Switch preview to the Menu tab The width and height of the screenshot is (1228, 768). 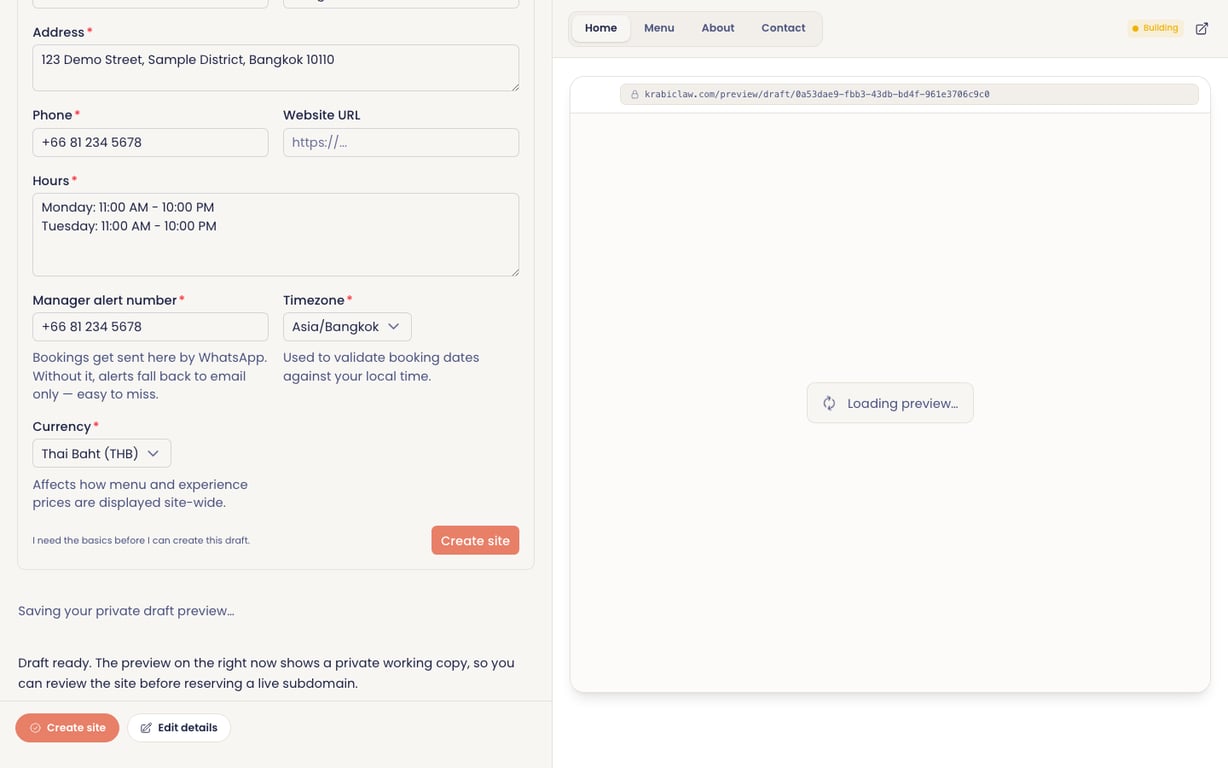[659, 28]
